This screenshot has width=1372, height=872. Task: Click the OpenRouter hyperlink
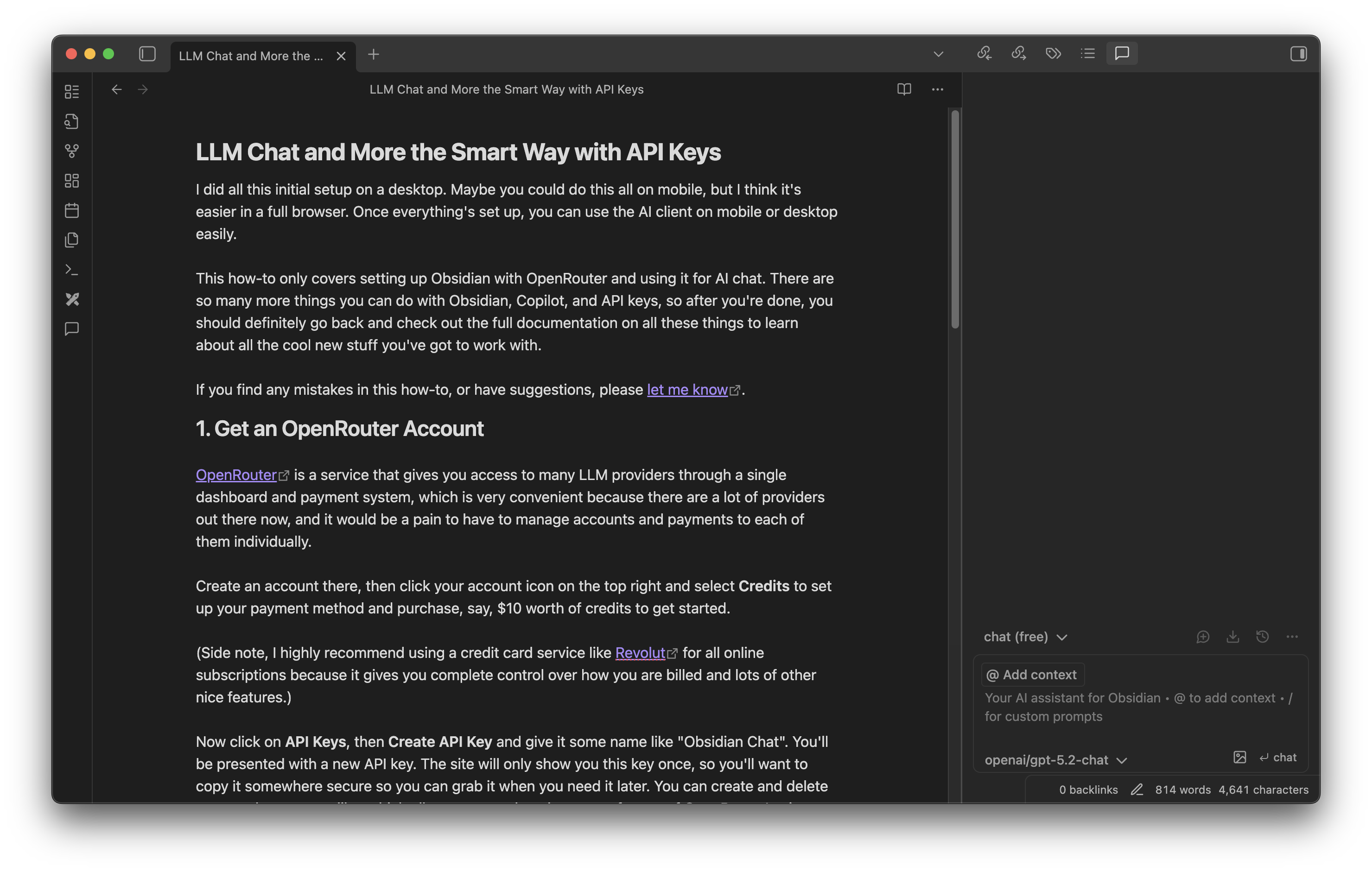pyautogui.click(x=236, y=474)
